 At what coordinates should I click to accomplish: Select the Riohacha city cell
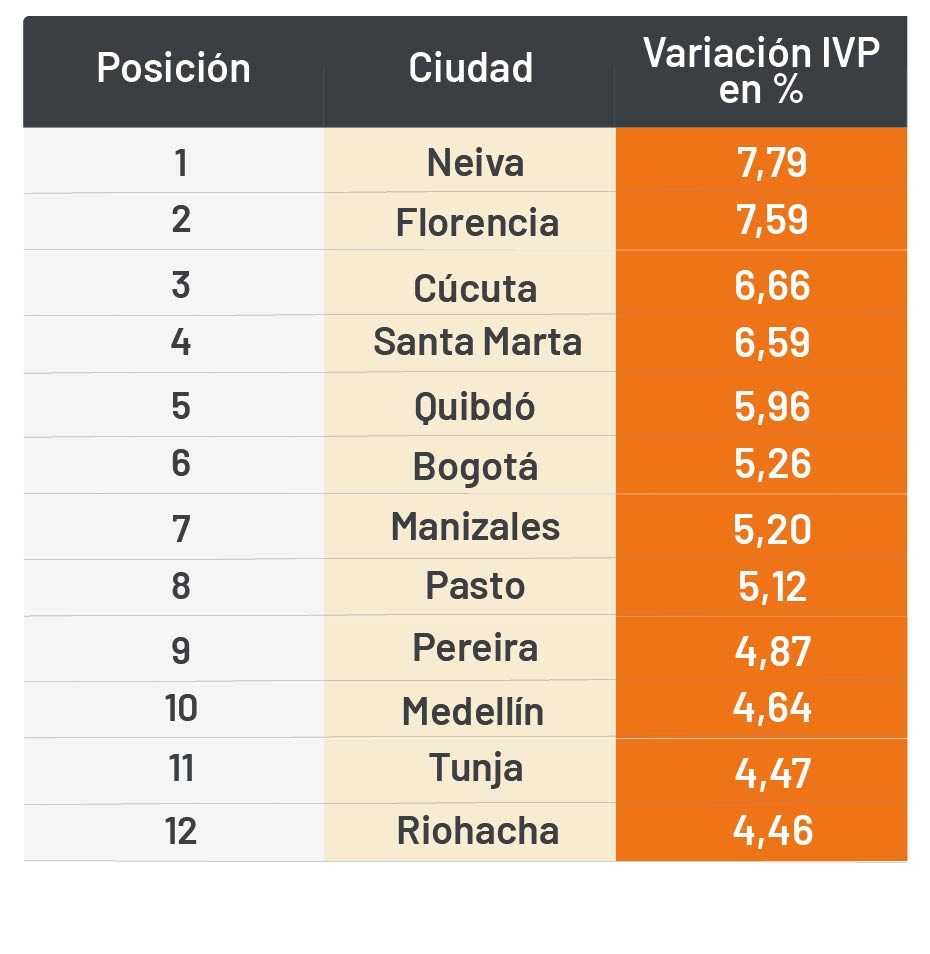coord(477,831)
